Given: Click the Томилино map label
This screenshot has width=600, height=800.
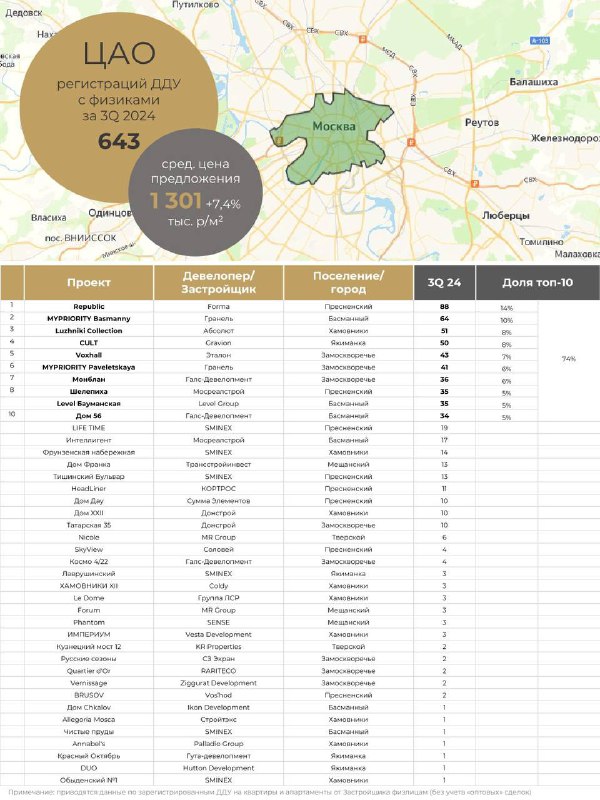Looking at the screenshot, I should (x=541, y=241).
